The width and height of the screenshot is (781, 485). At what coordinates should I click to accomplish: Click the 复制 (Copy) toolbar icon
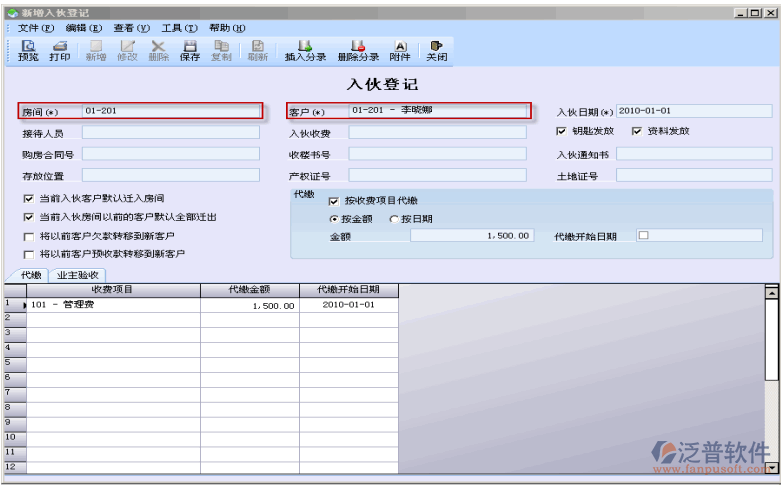point(221,51)
